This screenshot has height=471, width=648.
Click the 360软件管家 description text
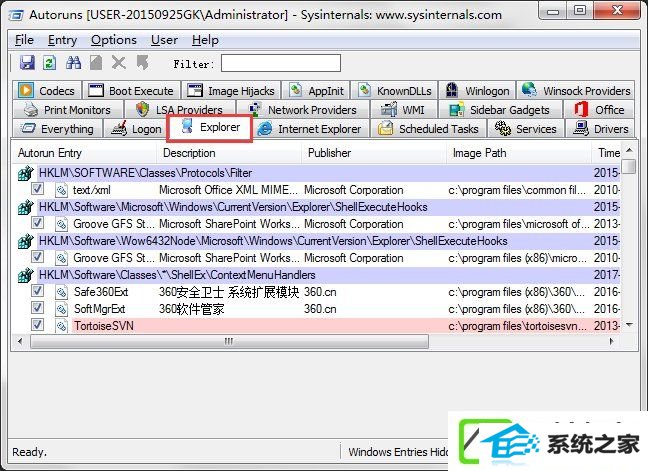point(191,309)
